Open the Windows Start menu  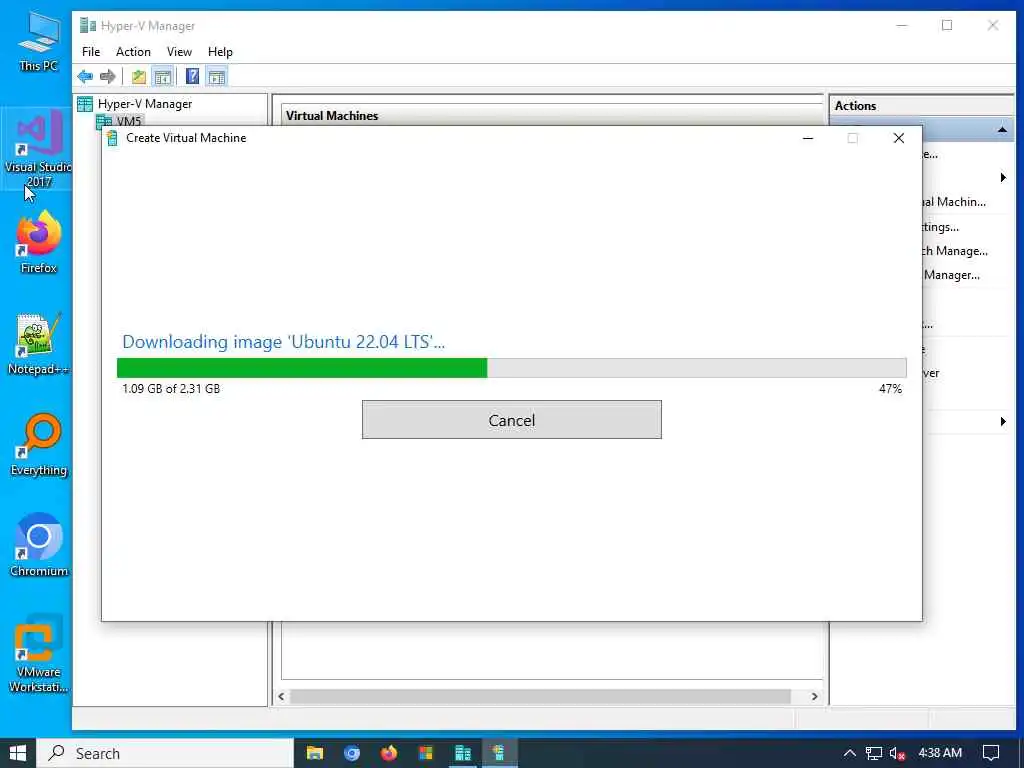coord(18,753)
